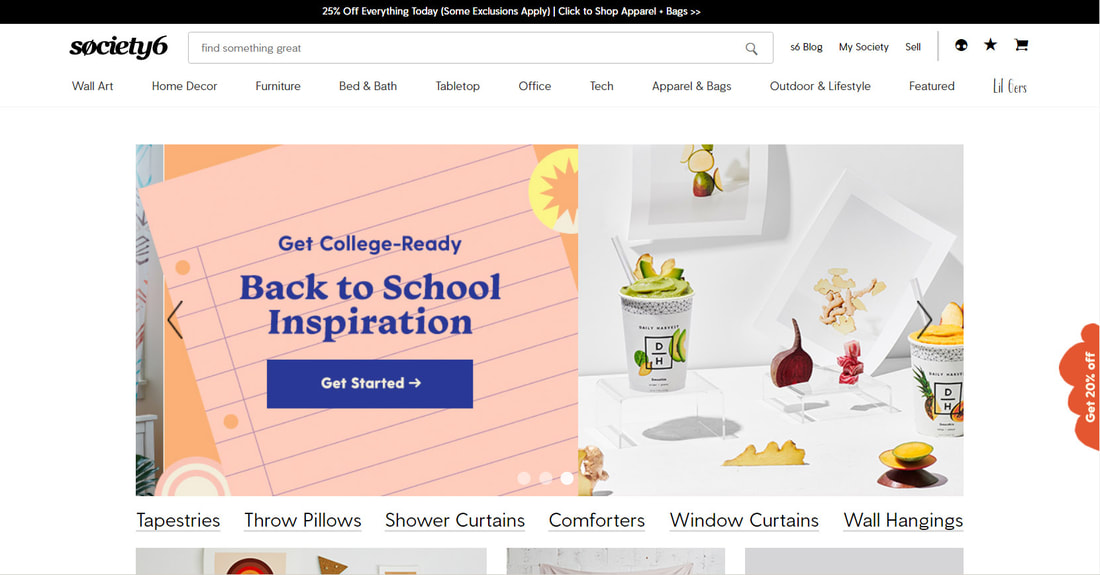The image size is (1100, 575).
Task: Open the Get 20% off side tab
Action: 1081,386
